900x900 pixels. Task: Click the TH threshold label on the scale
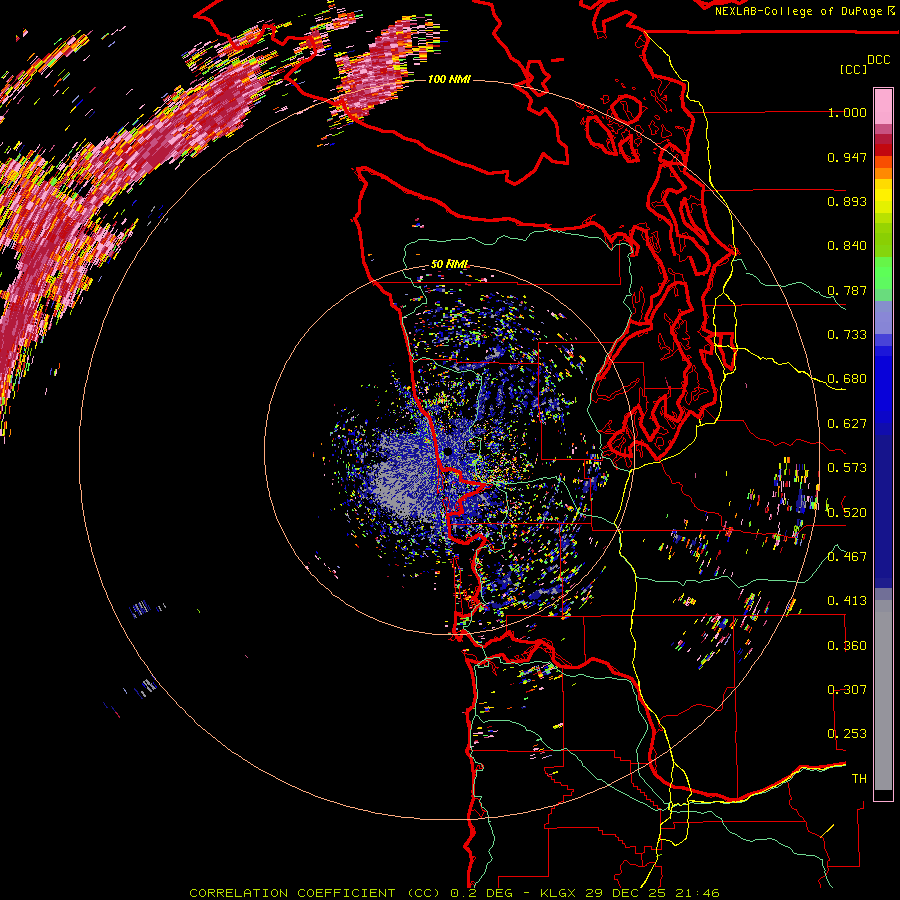859,778
